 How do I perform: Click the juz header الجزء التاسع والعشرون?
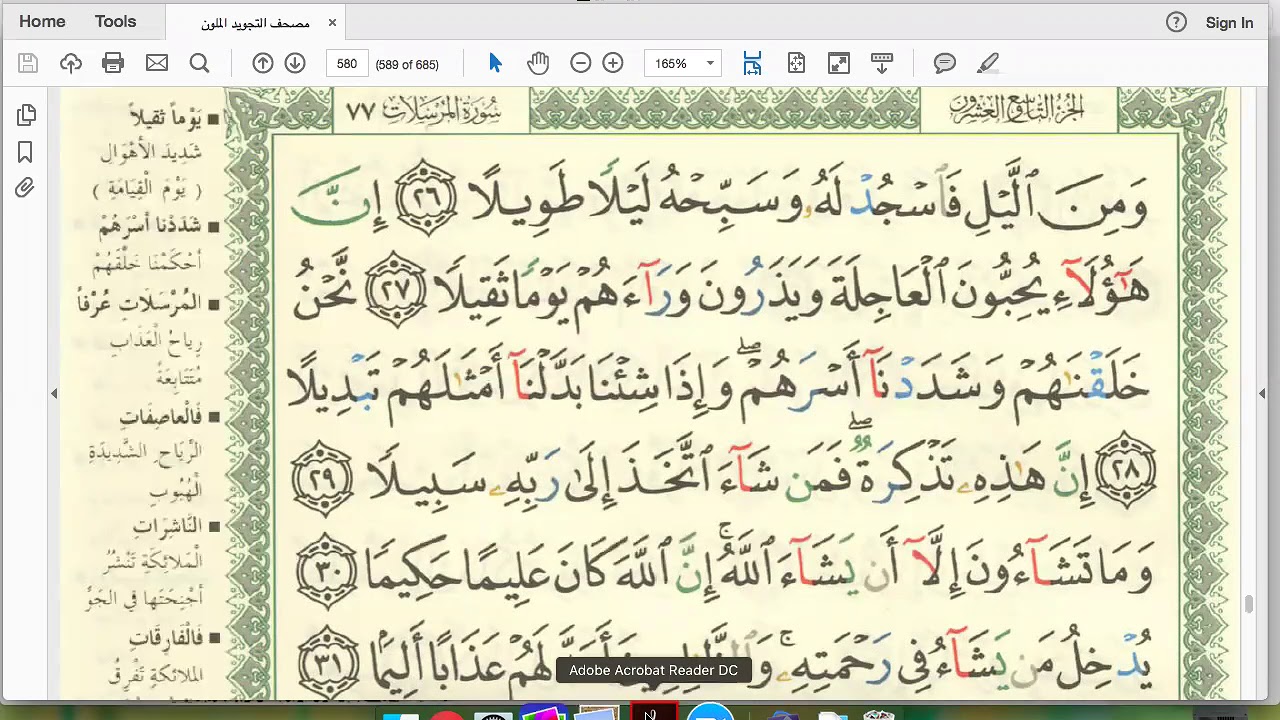(x=1018, y=109)
